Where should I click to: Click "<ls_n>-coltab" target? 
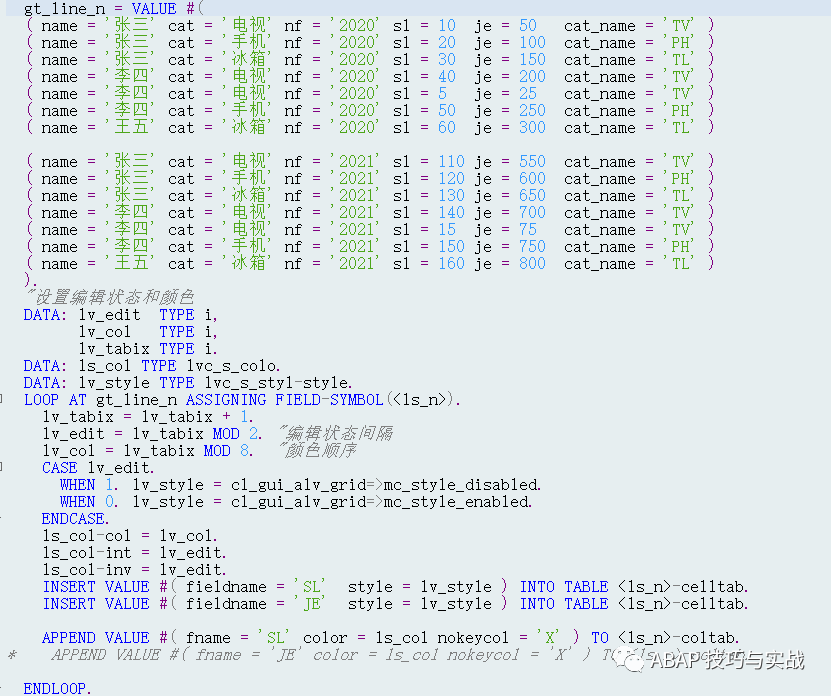tap(676, 638)
